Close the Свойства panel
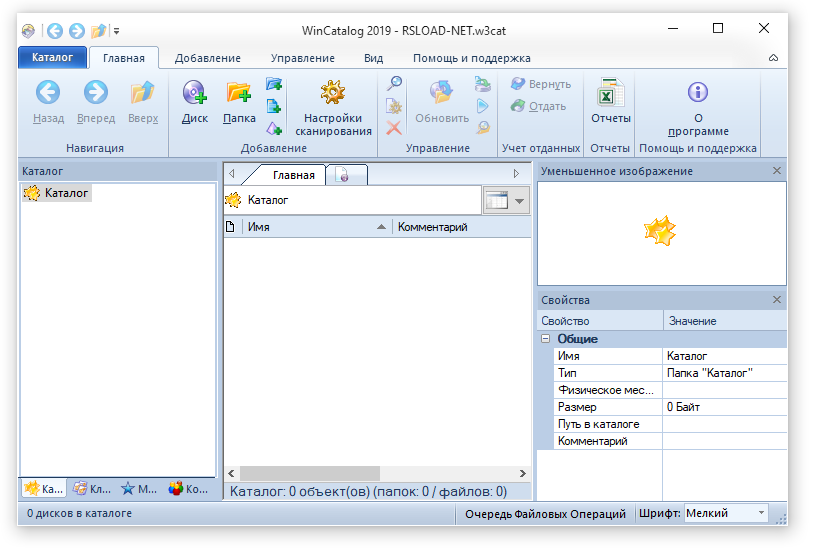The image size is (825, 553). tap(777, 300)
